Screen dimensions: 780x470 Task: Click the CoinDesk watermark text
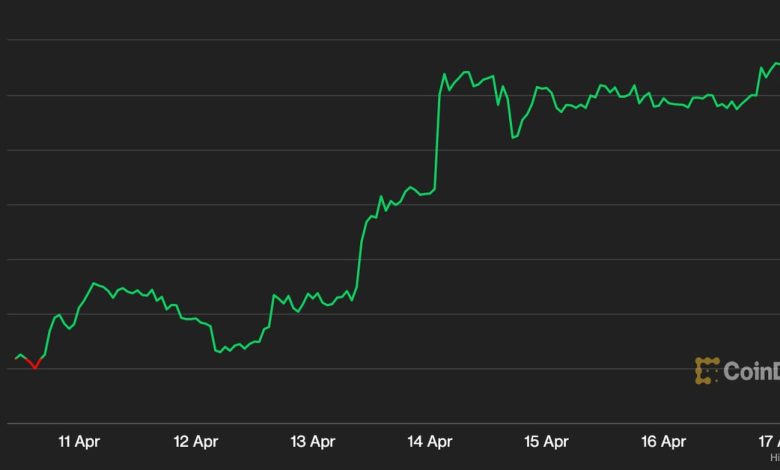point(750,372)
